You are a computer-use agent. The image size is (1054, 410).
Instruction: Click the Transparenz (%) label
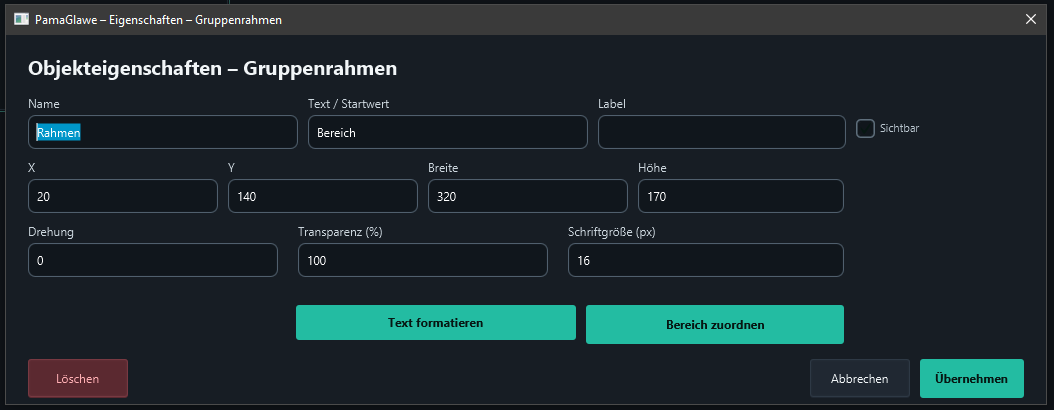[x=340, y=232]
